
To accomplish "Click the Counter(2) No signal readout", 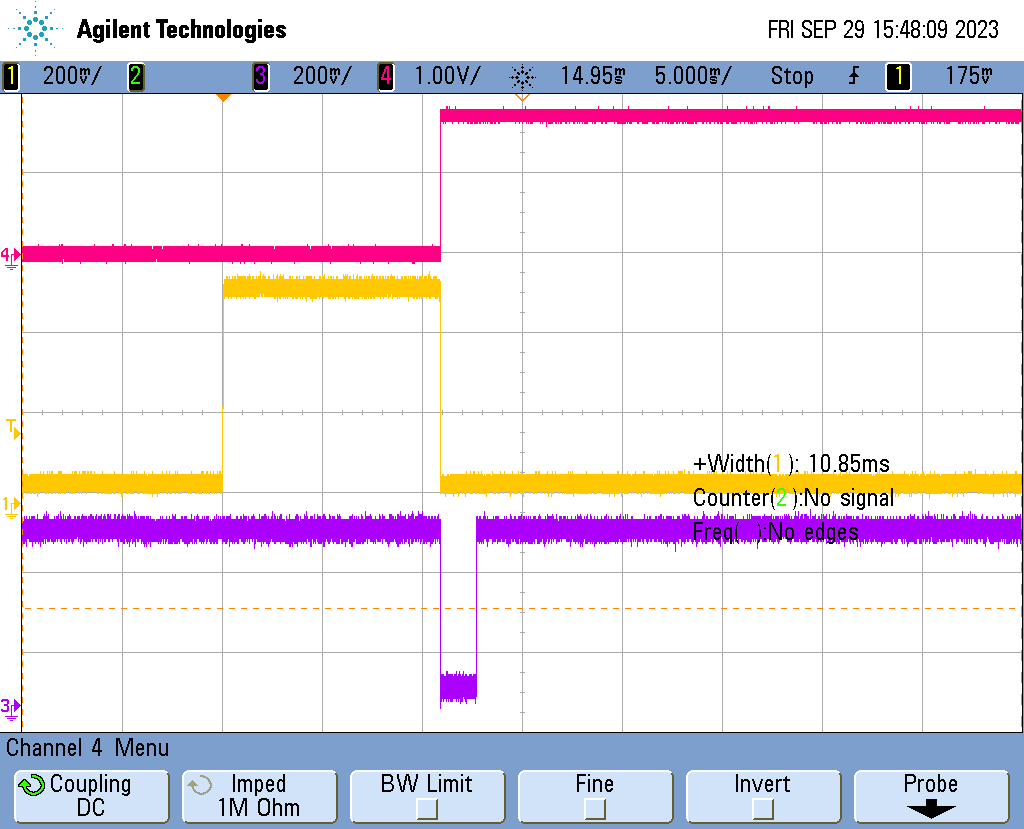I will pos(793,498).
